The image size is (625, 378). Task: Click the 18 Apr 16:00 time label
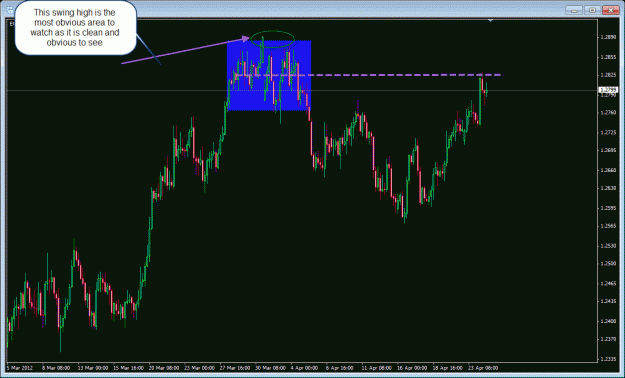coord(448,368)
